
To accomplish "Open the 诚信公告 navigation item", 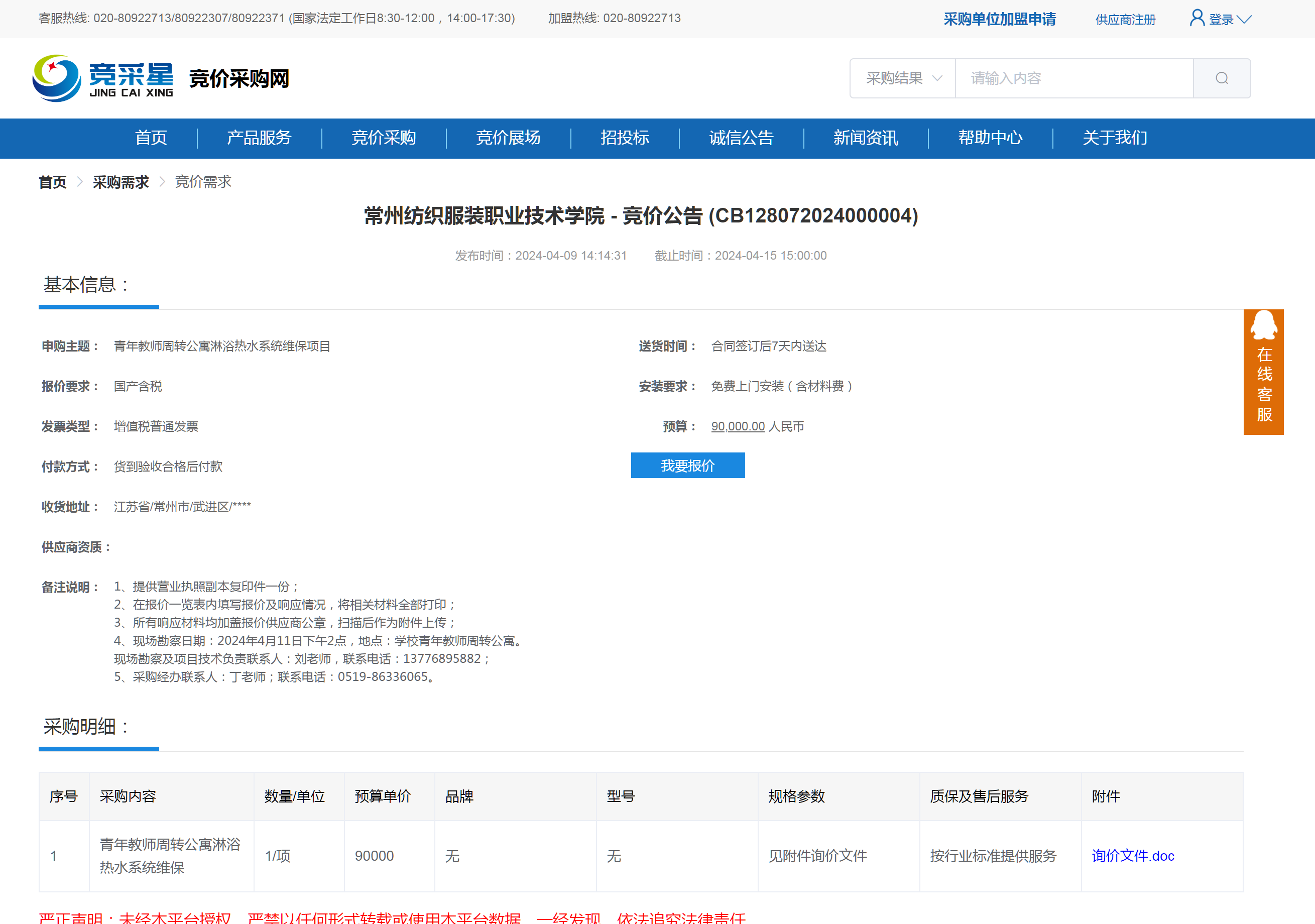I will click(741, 138).
